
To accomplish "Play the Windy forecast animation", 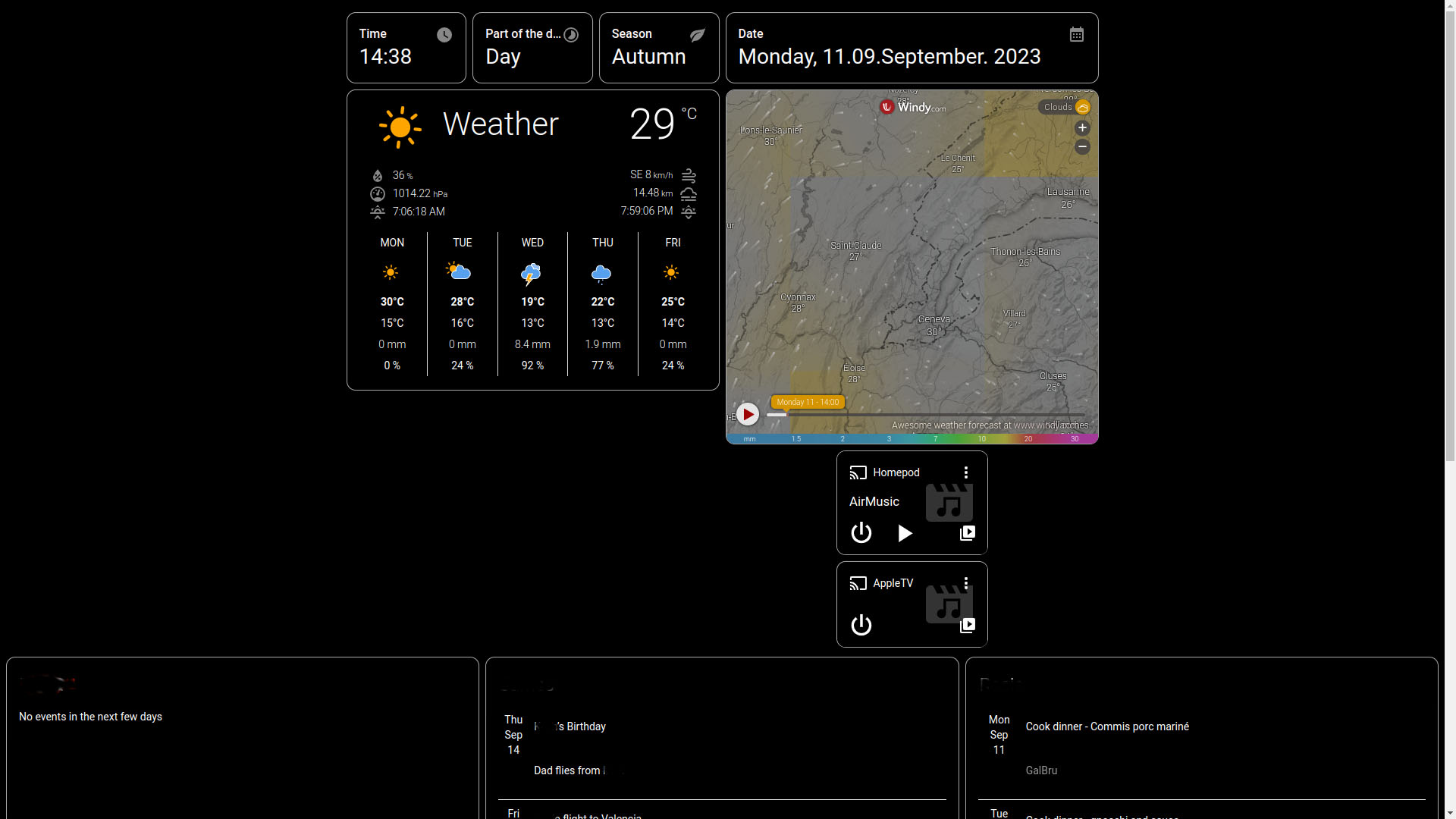I will (x=748, y=414).
